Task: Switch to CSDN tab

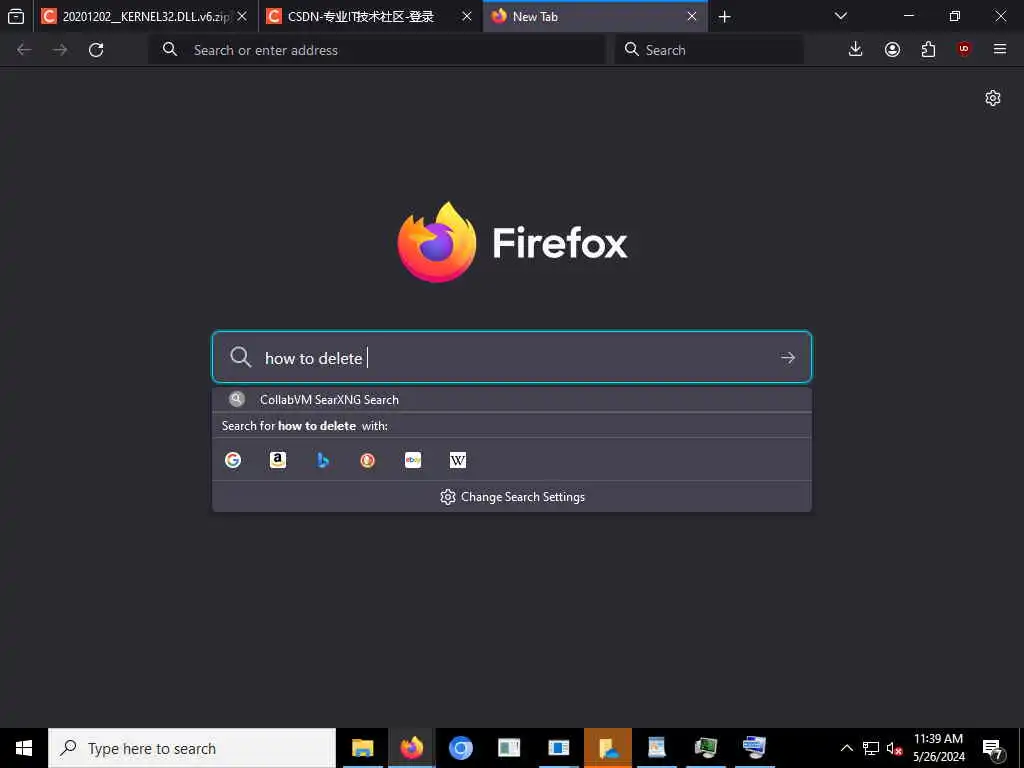Action: [x=370, y=16]
